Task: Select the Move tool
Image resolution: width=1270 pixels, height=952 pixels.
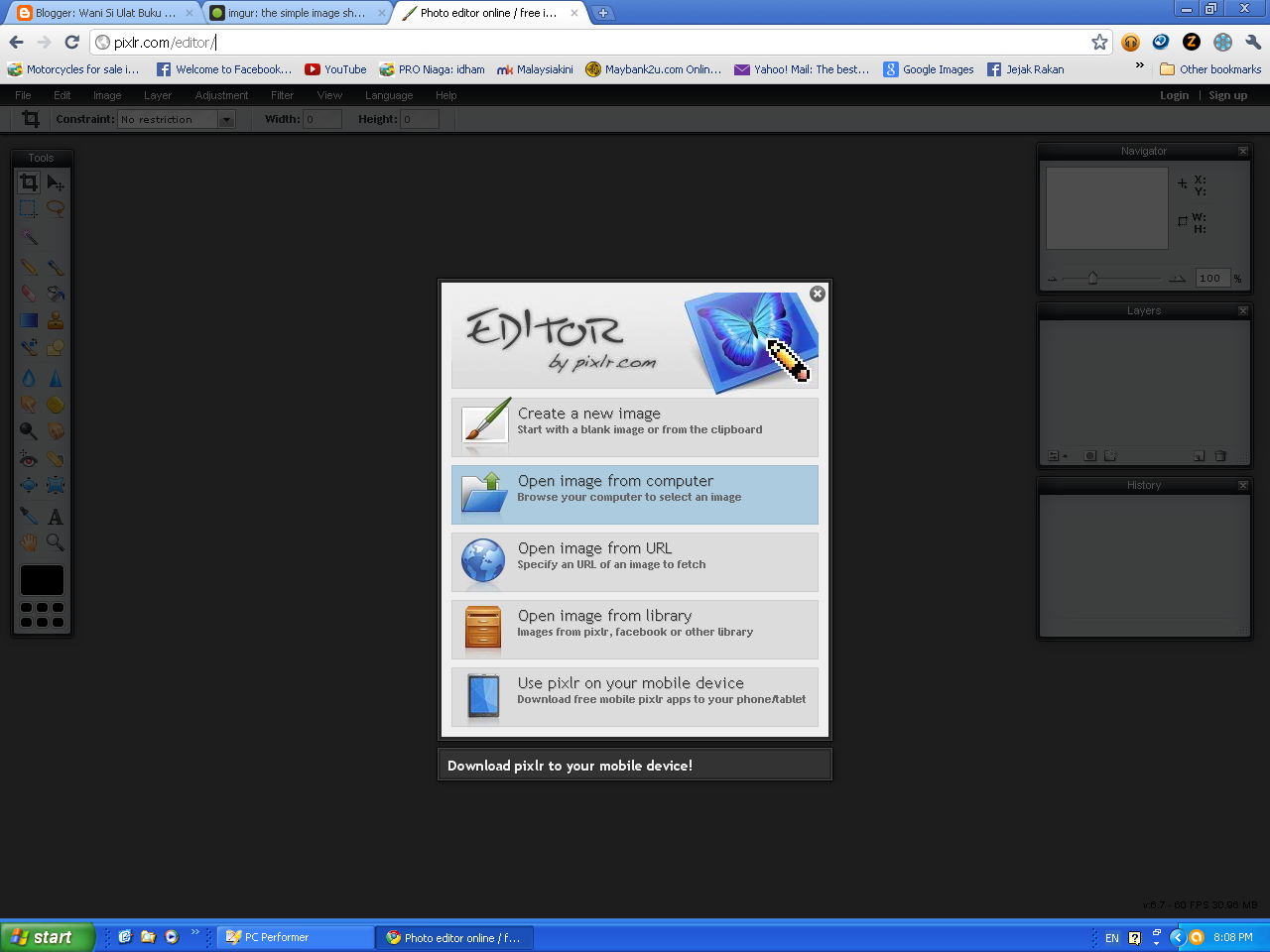Action: pos(56,182)
